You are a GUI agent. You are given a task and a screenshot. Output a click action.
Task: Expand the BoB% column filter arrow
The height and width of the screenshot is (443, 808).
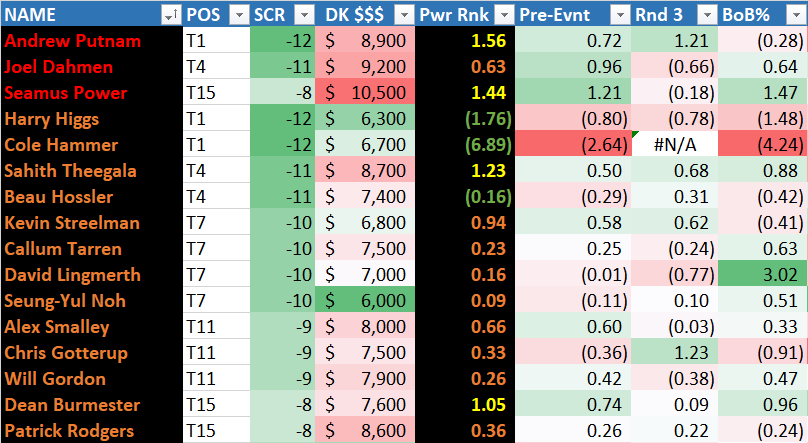click(x=796, y=15)
